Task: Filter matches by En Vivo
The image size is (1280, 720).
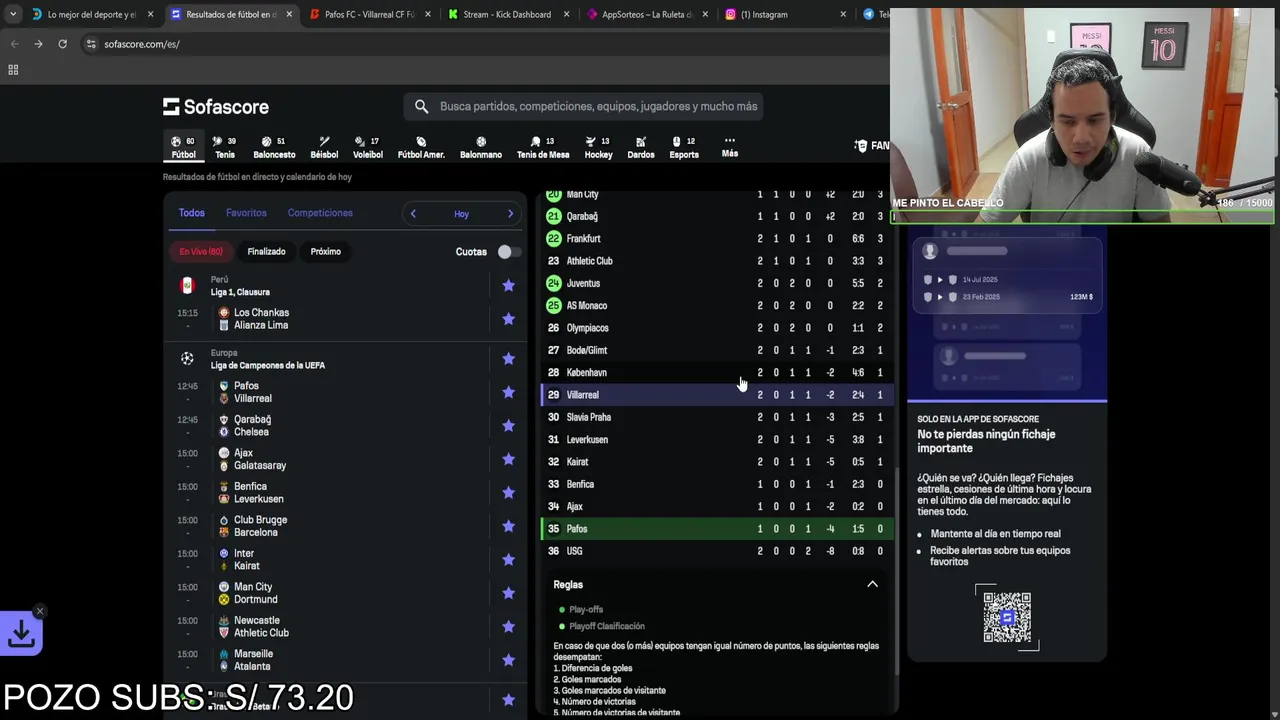Action: pos(201,252)
